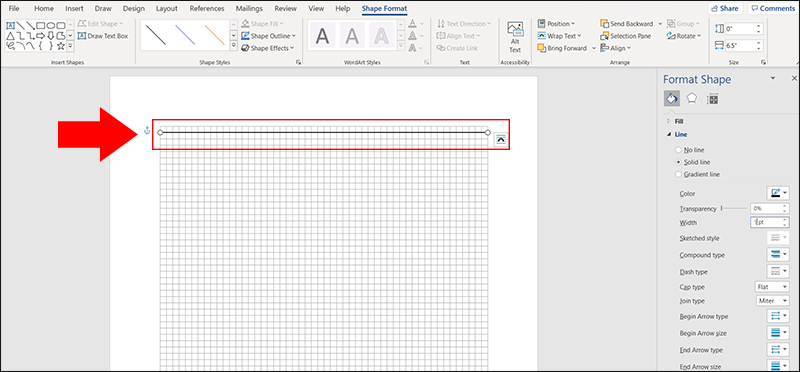The image size is (800, 372).
Task: Open the Shape Outline dropdown
Action: [268, 36]
